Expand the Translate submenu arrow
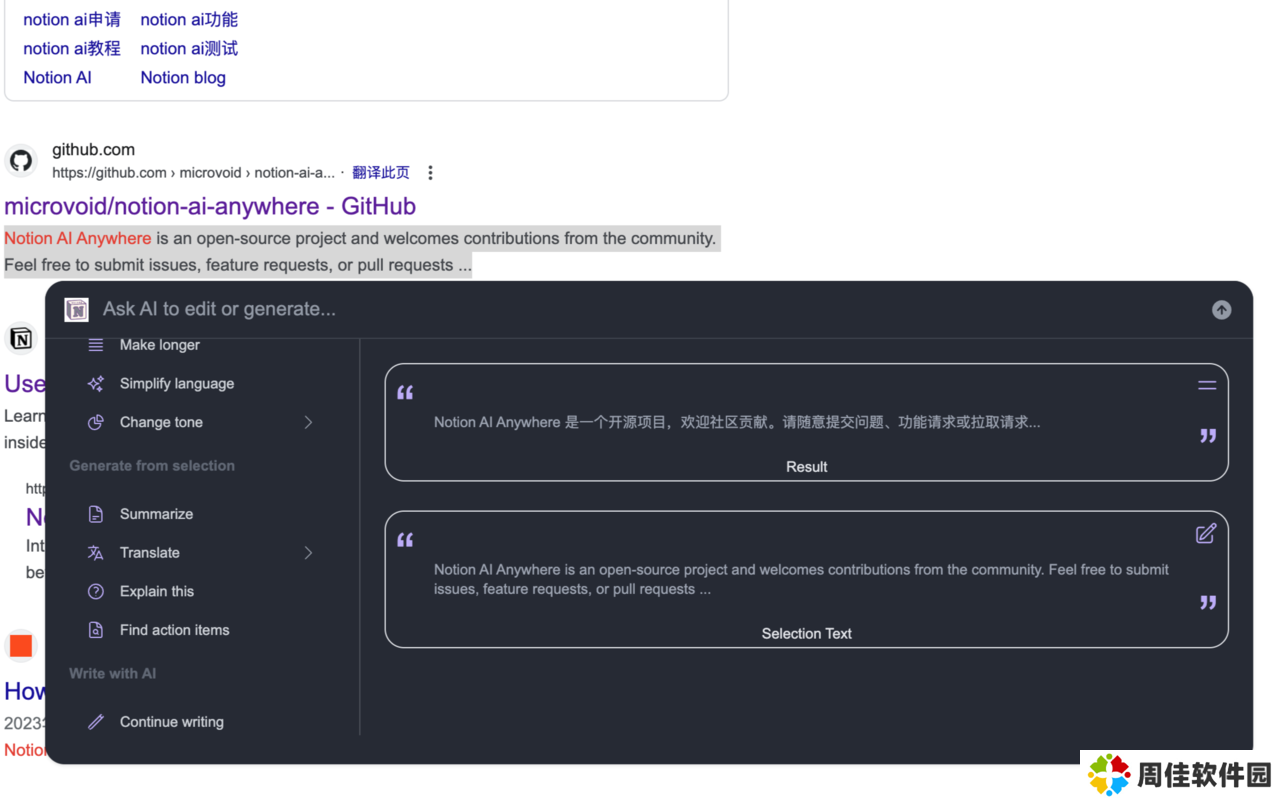 coord(308,553)
